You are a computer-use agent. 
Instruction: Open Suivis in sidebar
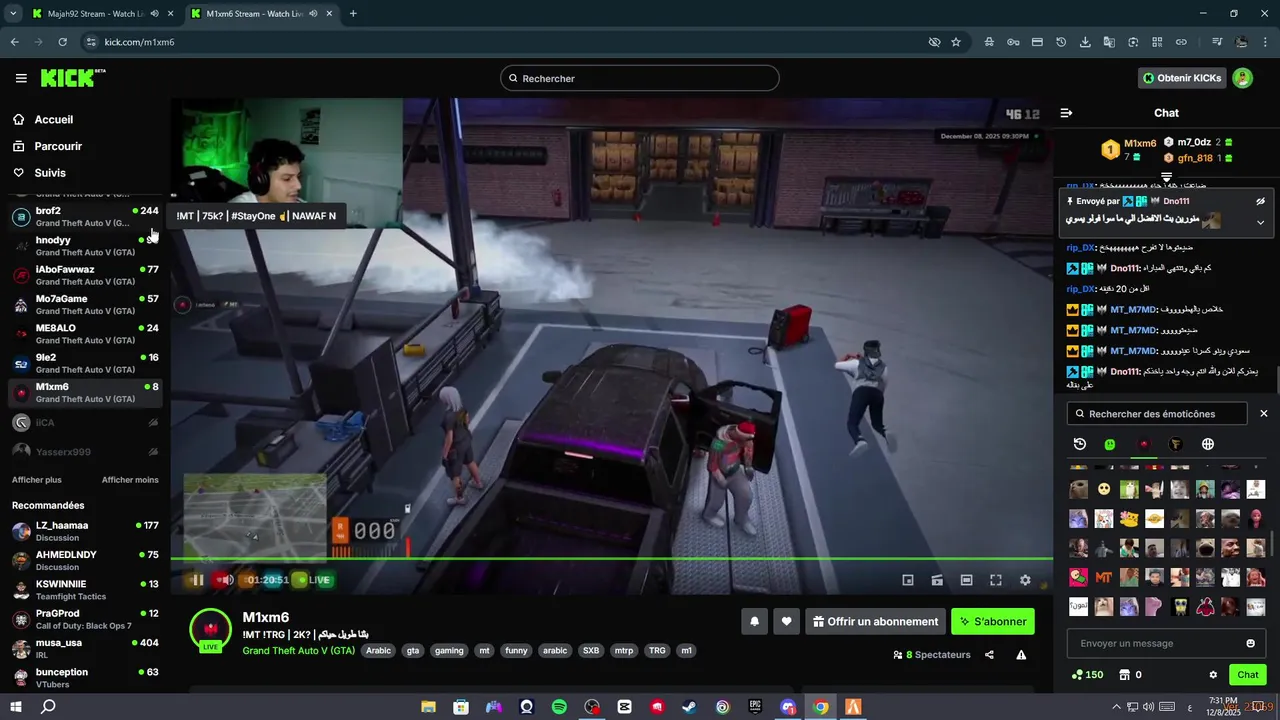(x=50, y=173)
